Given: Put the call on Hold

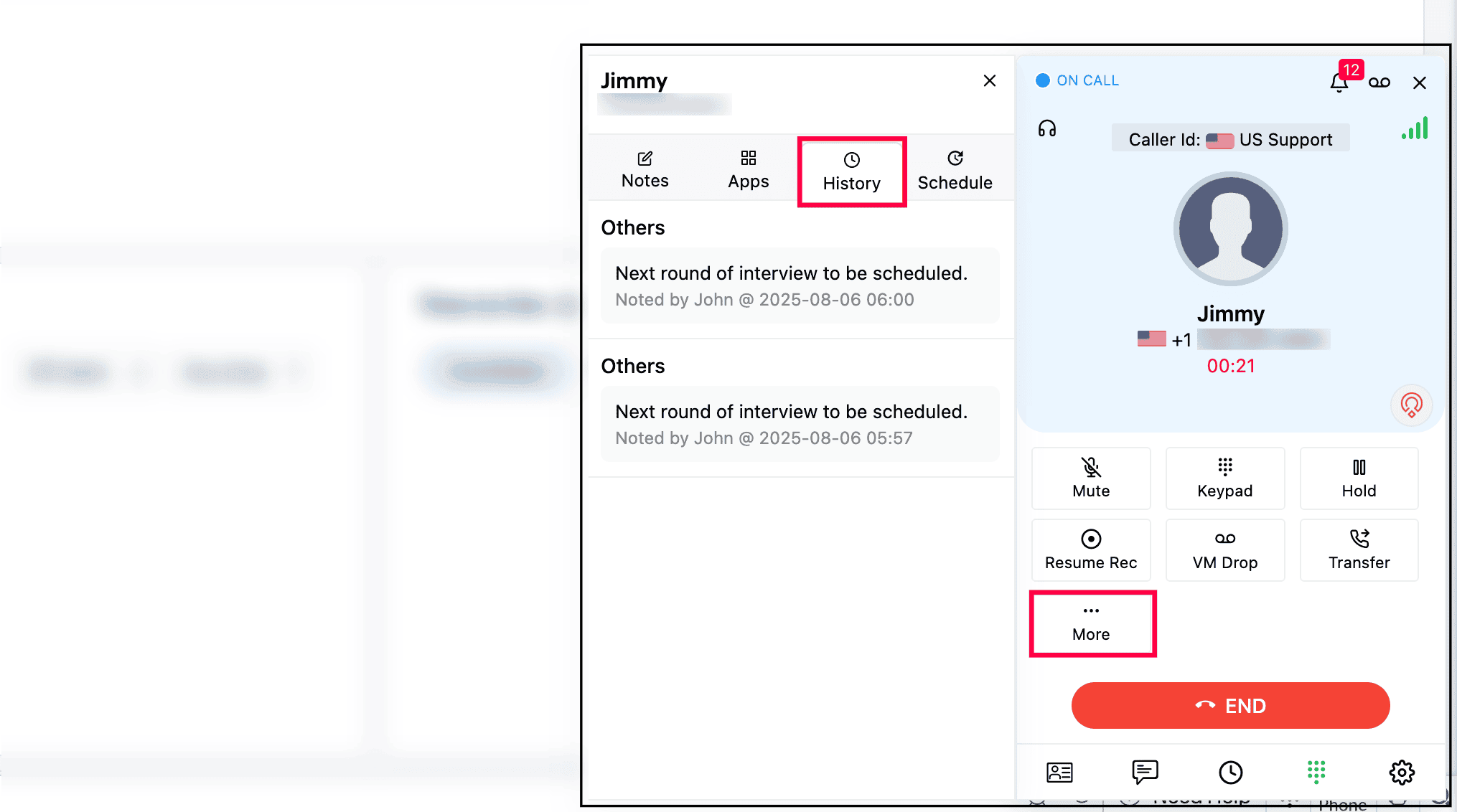Looking at the screenshot, I should (1359, 478).
